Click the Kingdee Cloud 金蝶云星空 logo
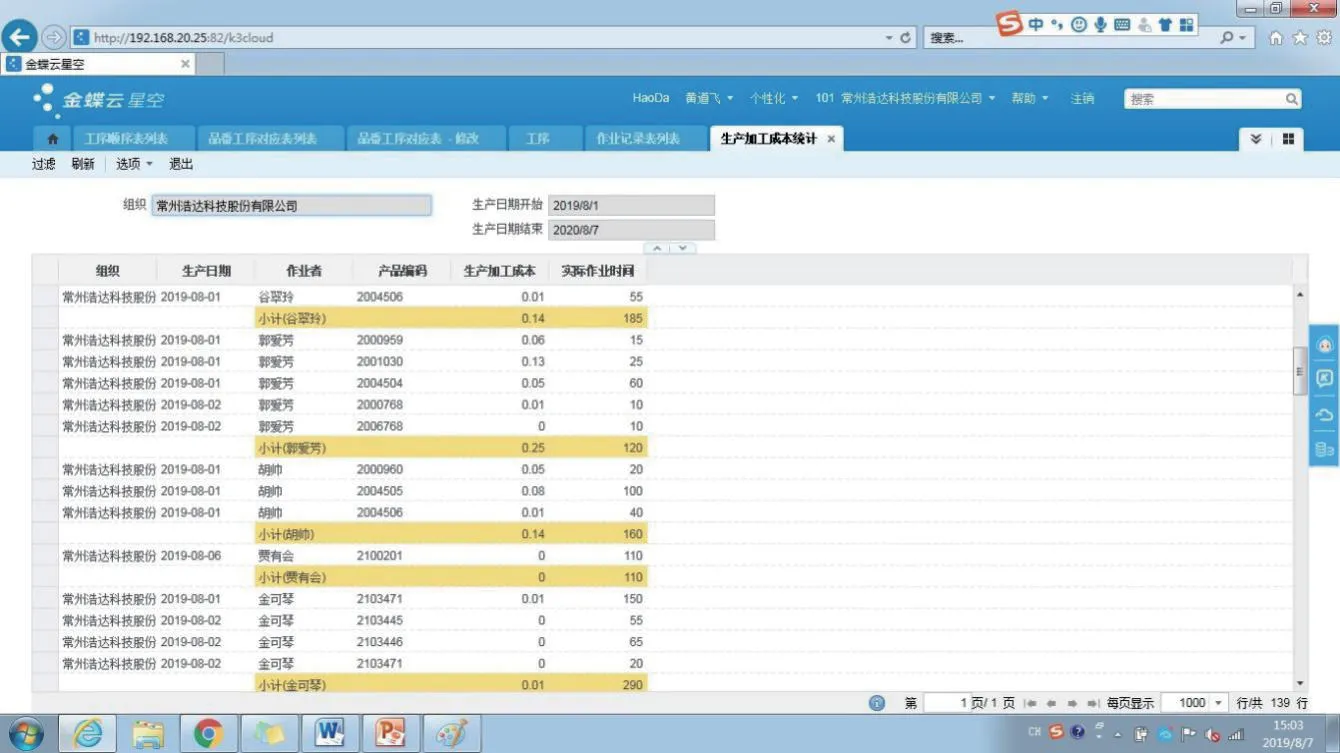This screenshot has height=753, width=1340. pos(97,99)
